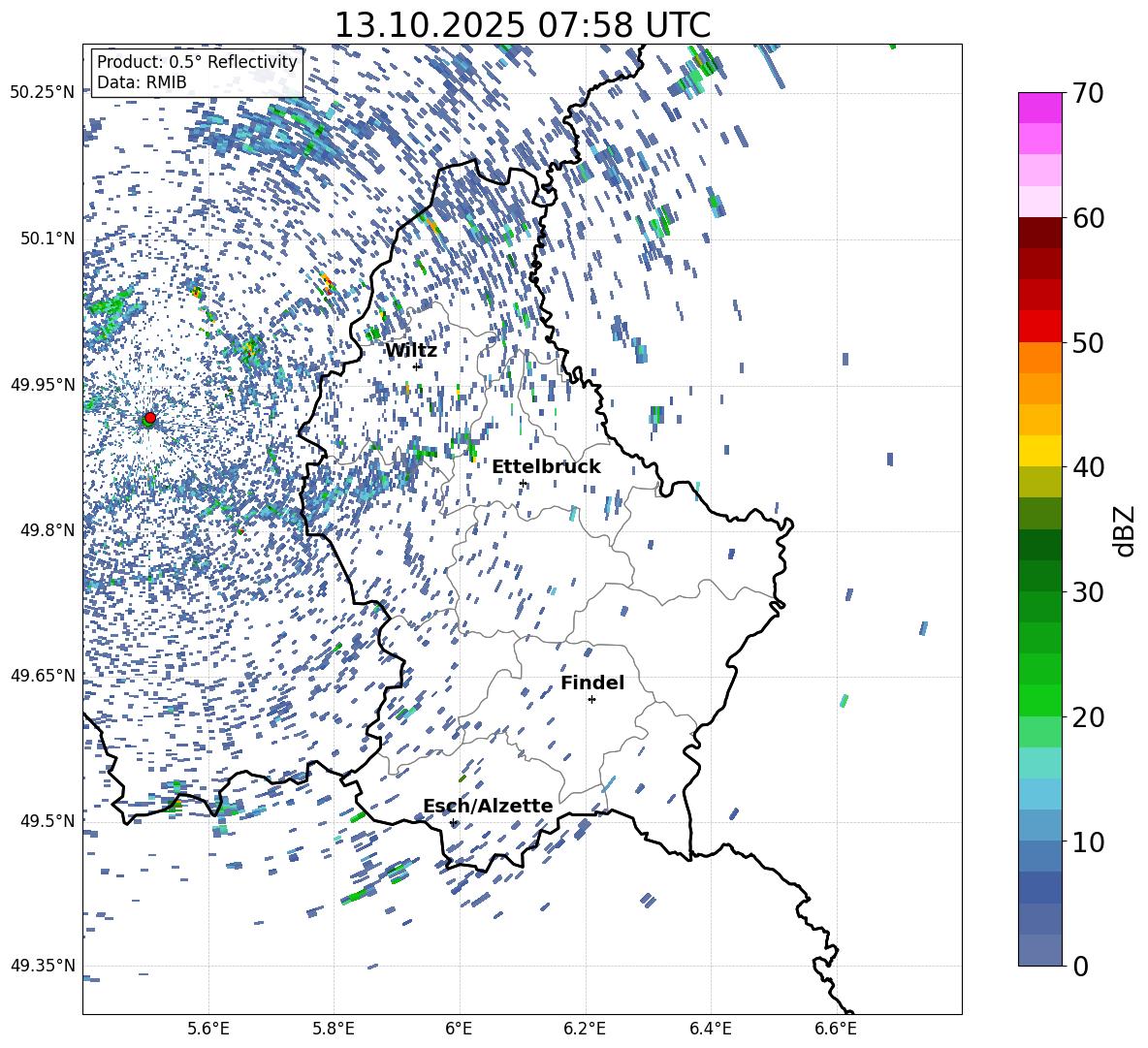The height and width of the screenshot is (1048, 1148).
Task: Pick the topmost magenta band on colorbar
Action: point(1040,108)
